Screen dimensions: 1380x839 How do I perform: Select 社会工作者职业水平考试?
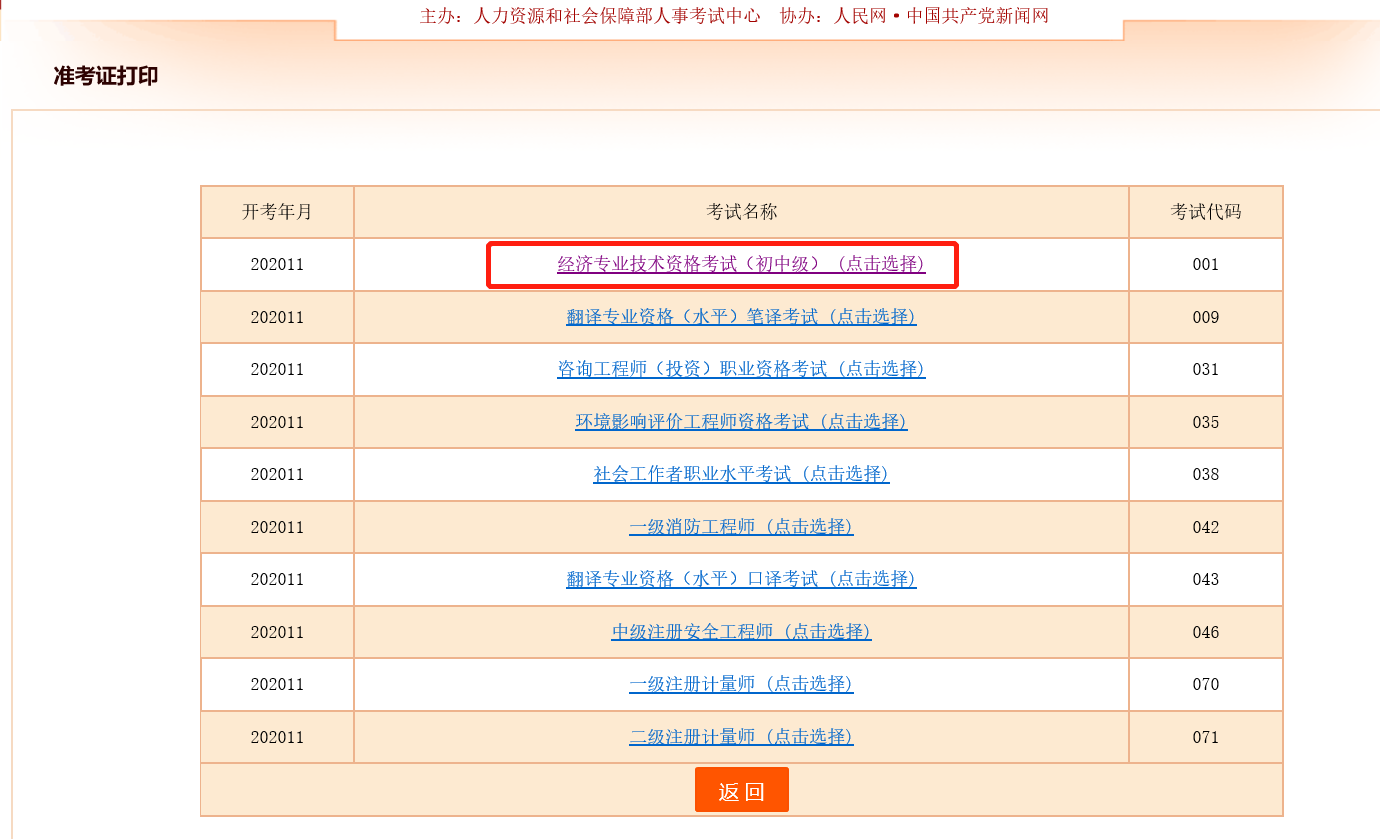tap(741, 474)
